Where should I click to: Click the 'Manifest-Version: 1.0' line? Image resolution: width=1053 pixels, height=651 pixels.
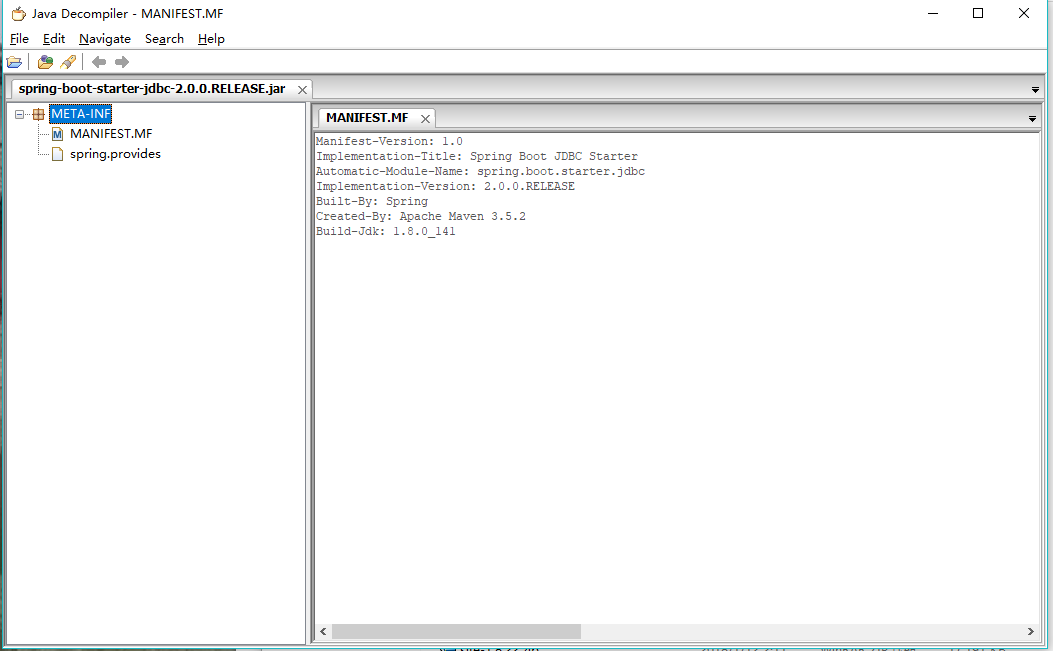pos(390,142)
